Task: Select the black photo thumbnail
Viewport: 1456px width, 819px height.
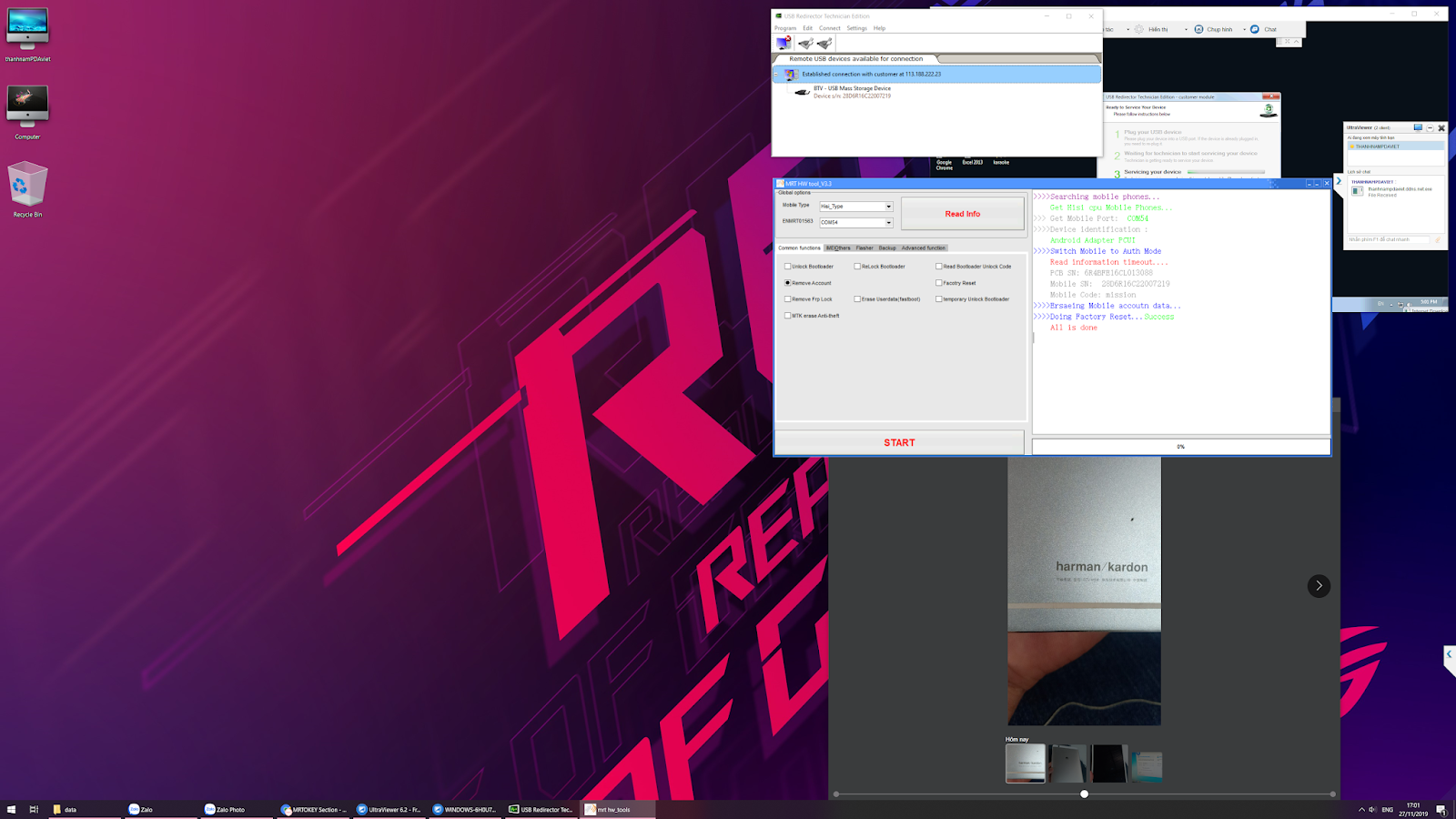Action: click(1109, 764)
